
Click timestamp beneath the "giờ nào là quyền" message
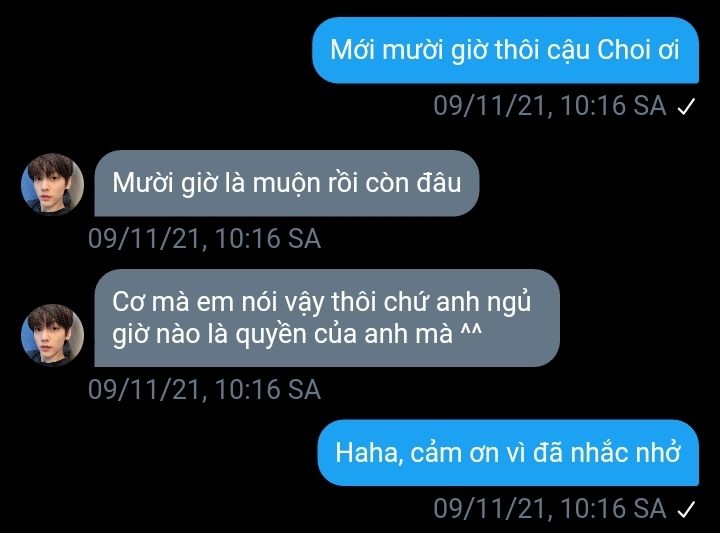(x=204, y=389)
